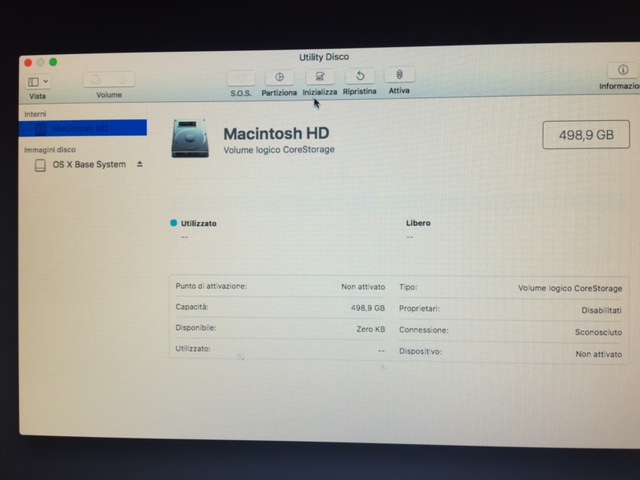Viewport: 640px width, 480px height.
Task: Open the Informazioni info button
Action: click(x=622, y=70)
